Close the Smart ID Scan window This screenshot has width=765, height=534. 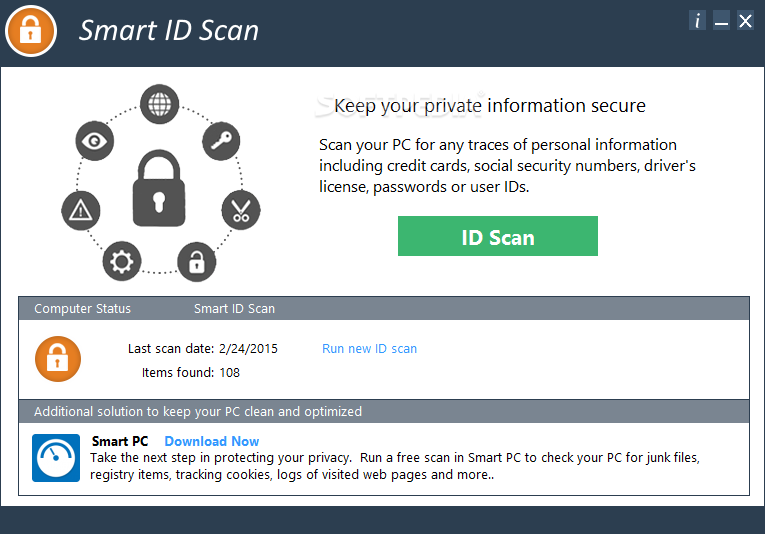click(745, 20)
